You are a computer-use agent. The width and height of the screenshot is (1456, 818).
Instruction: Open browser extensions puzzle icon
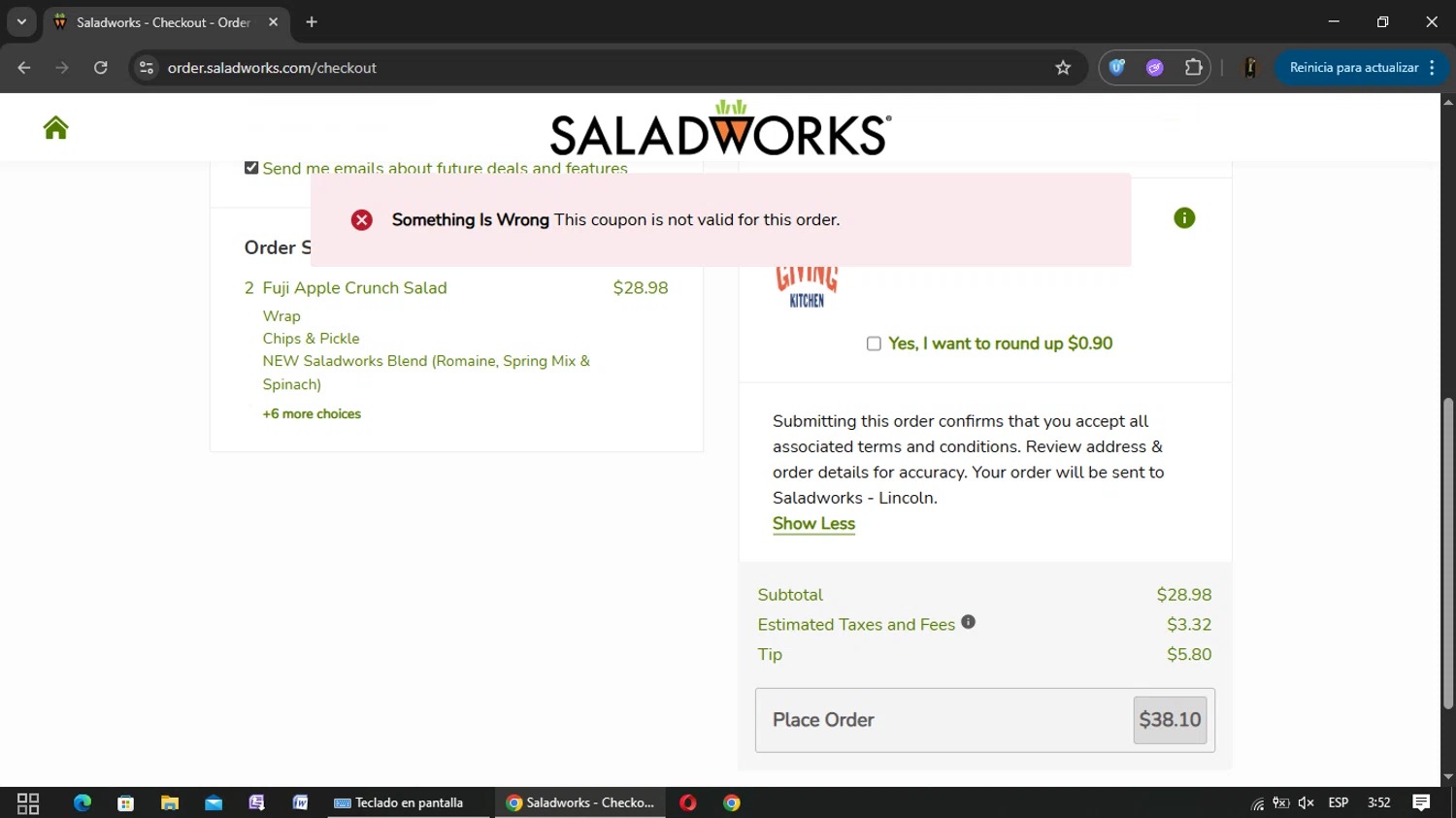coord(1193,68)
